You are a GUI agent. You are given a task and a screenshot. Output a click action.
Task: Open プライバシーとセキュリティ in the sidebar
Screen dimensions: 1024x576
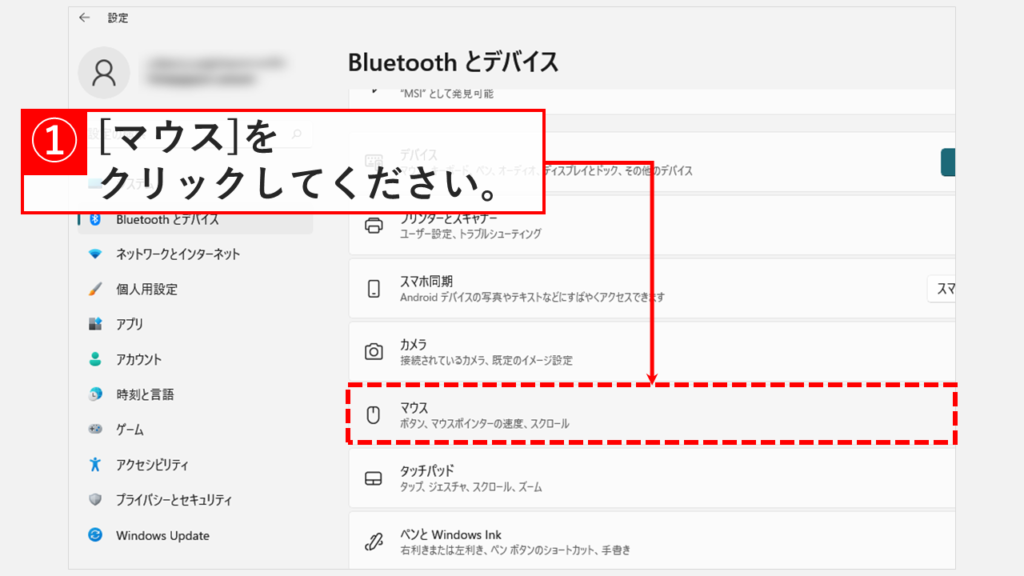[x=195, y=500]
